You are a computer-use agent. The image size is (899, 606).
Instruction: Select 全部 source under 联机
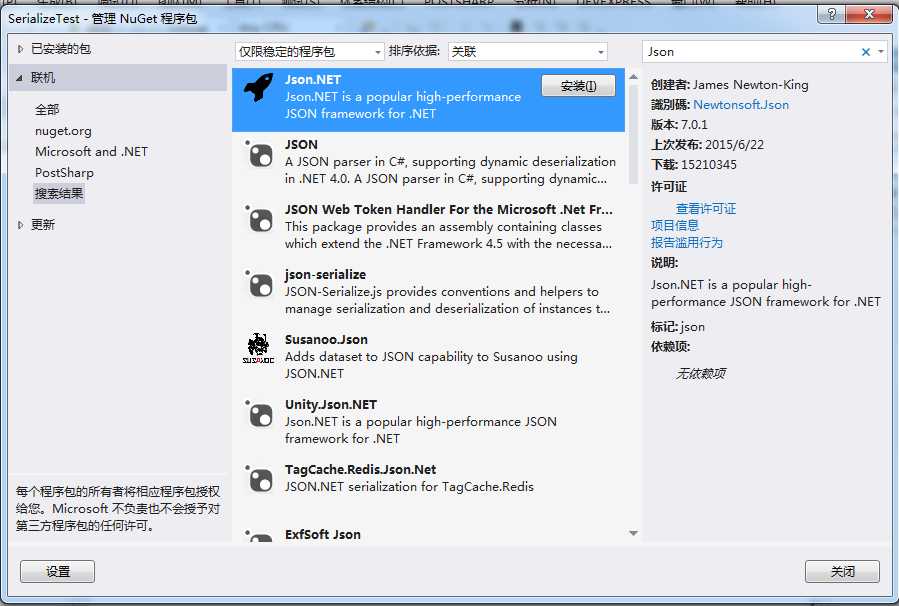tap(47, 110)
